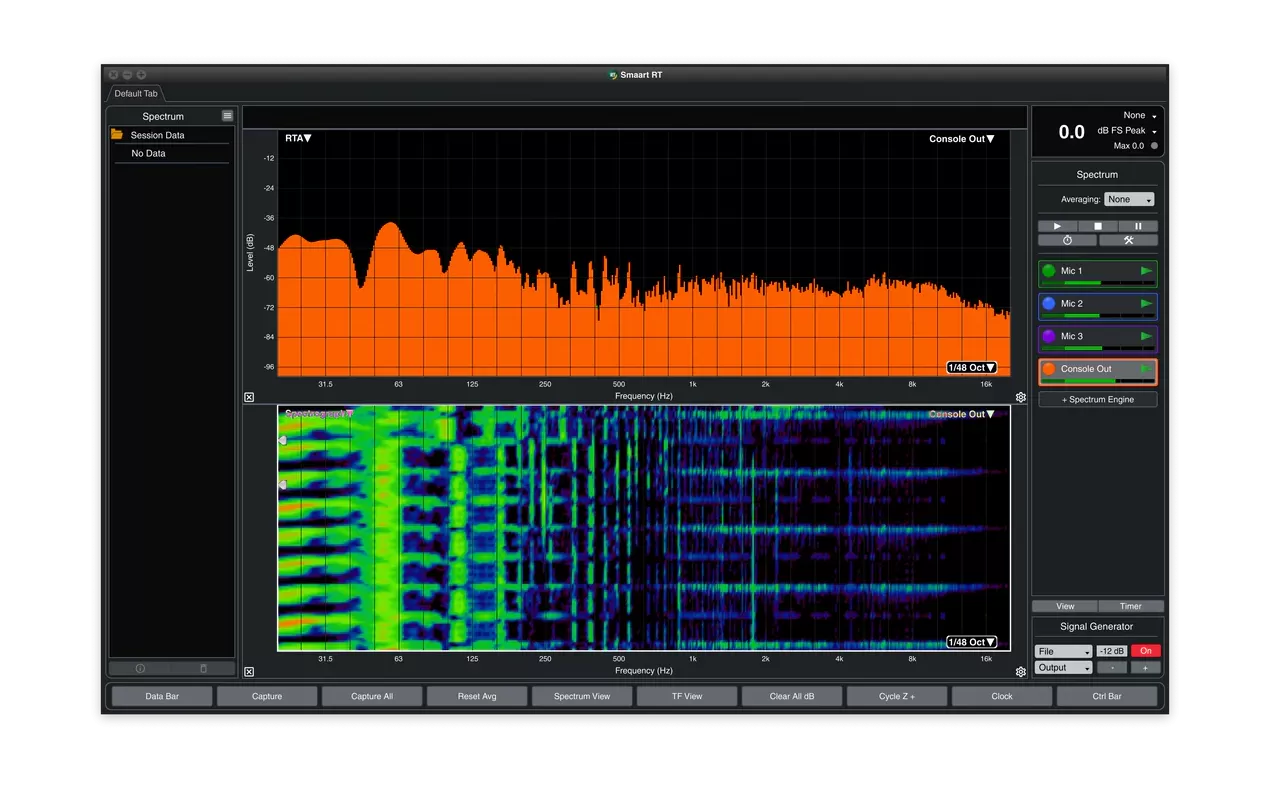This screenshot has width=1270, height=785.
Task: Switch to the View tab
Action: (1065, 606)
